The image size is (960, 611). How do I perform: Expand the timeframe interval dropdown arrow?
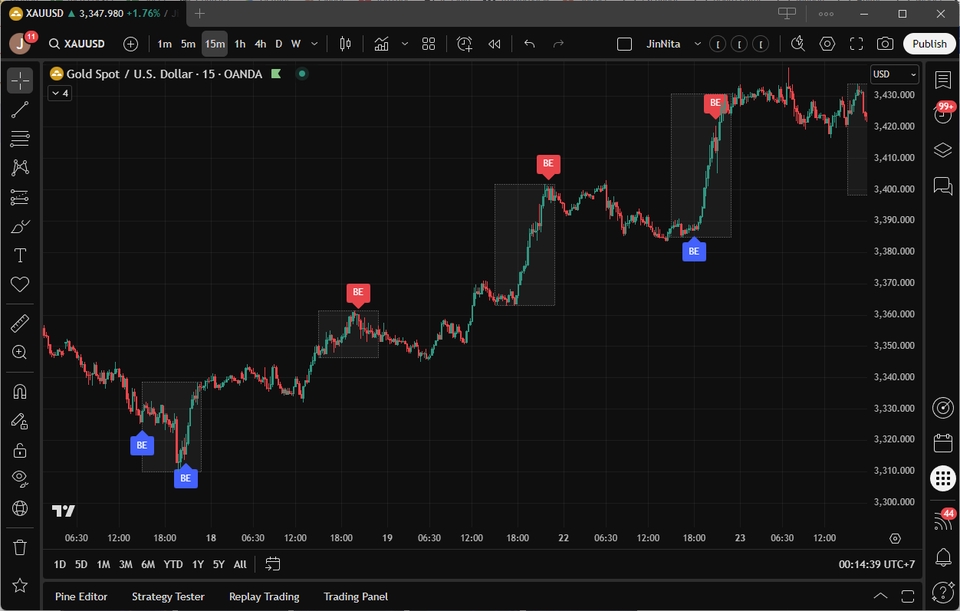pyautogui.click(x=315, y=44)
